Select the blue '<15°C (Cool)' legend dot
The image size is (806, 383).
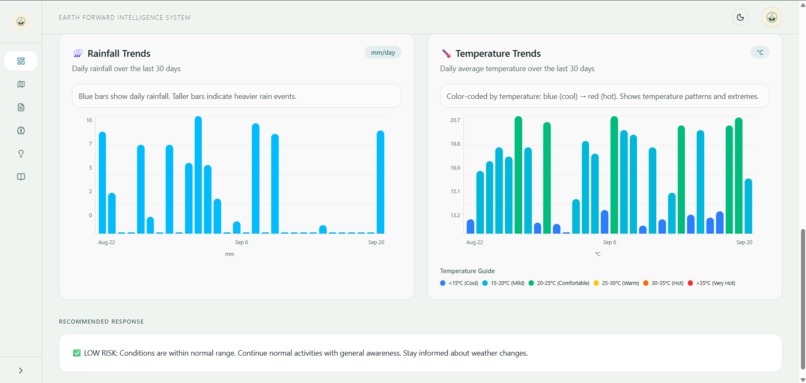443,283
